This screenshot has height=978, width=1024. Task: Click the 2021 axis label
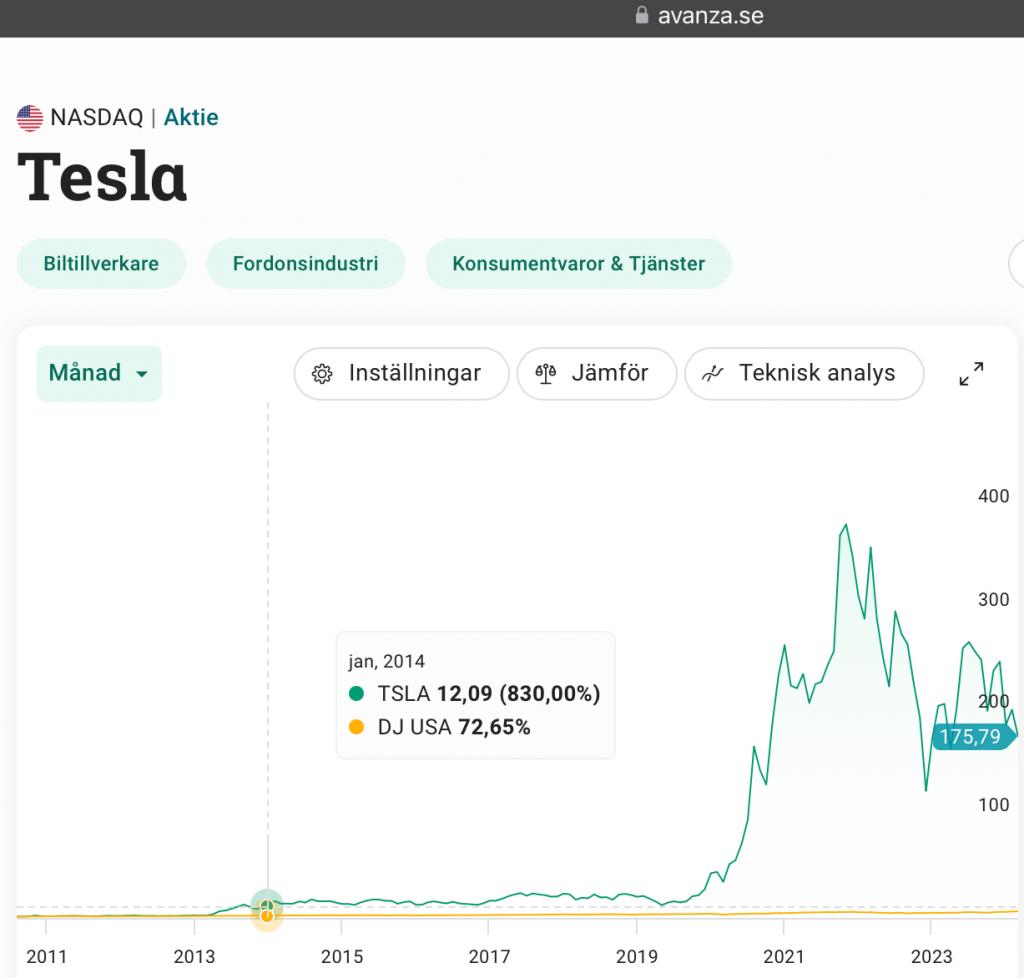pos(784,956)
